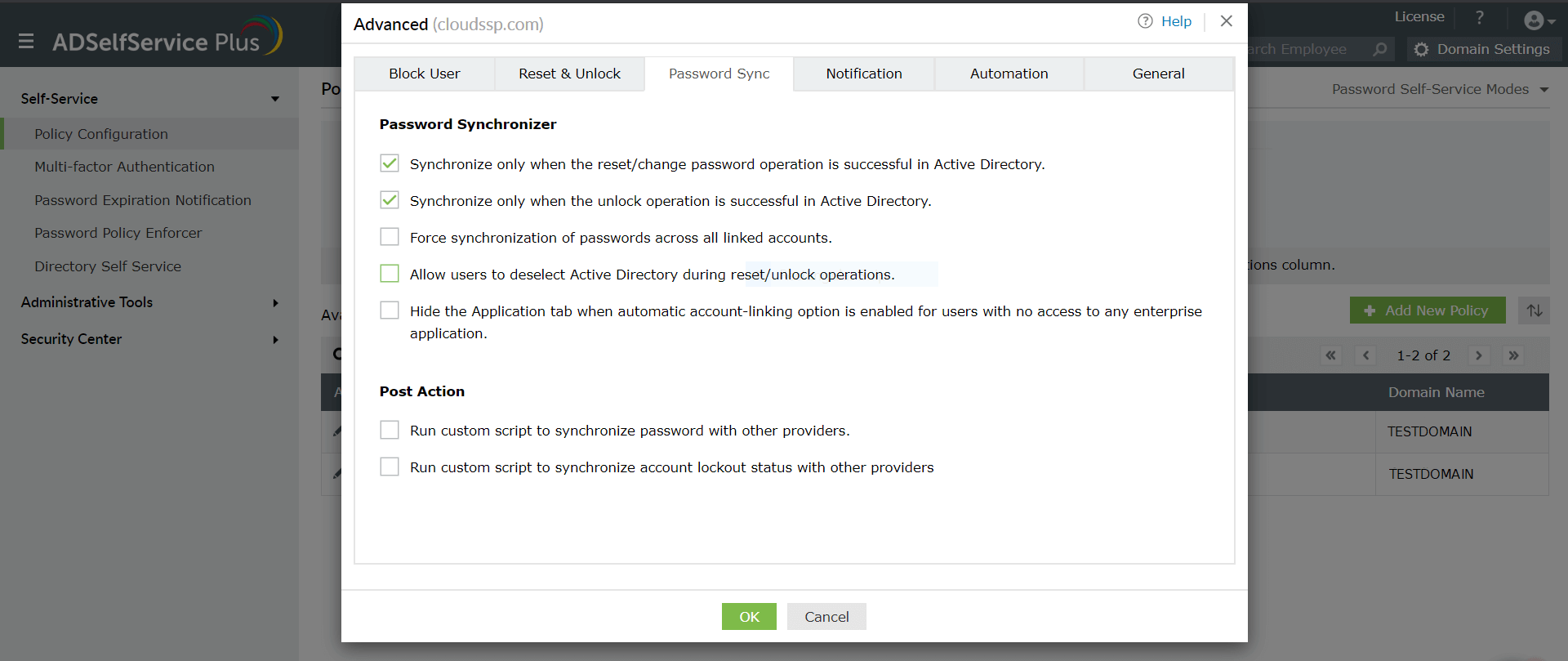Image resolution: width=1568 pixels, height=661 pixels.
Task: Click the hamburger menu icon
Action: [26, 41]
